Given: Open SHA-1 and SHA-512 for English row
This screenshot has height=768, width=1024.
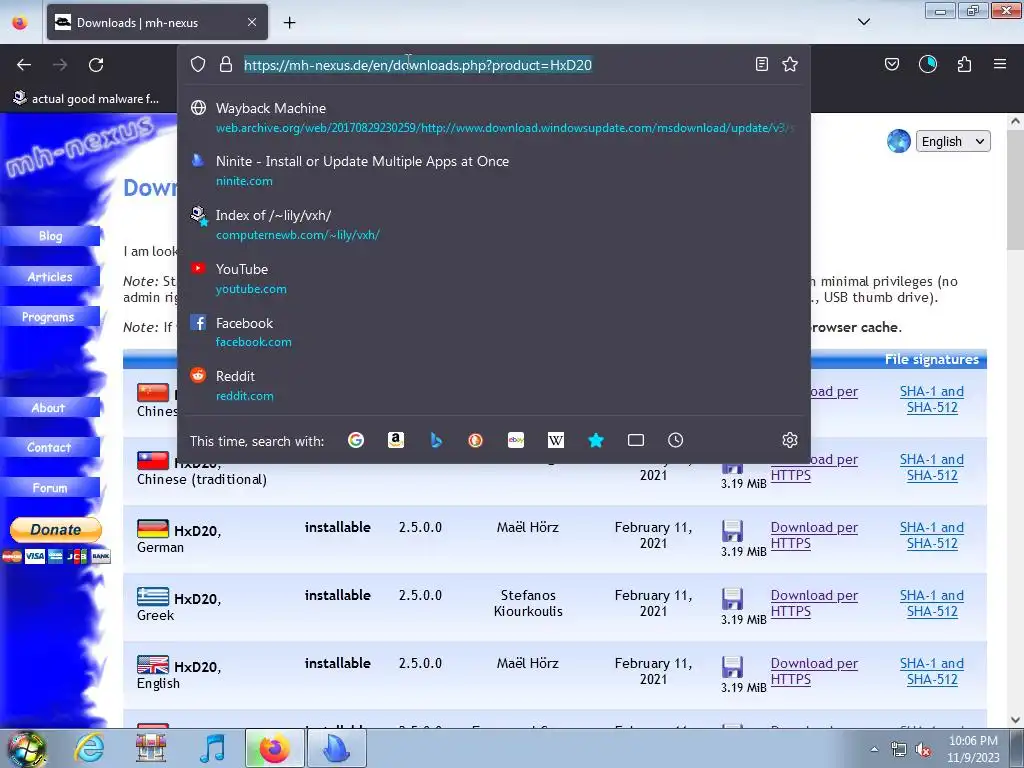Looking at the screenshot, I should coord(932,671).
